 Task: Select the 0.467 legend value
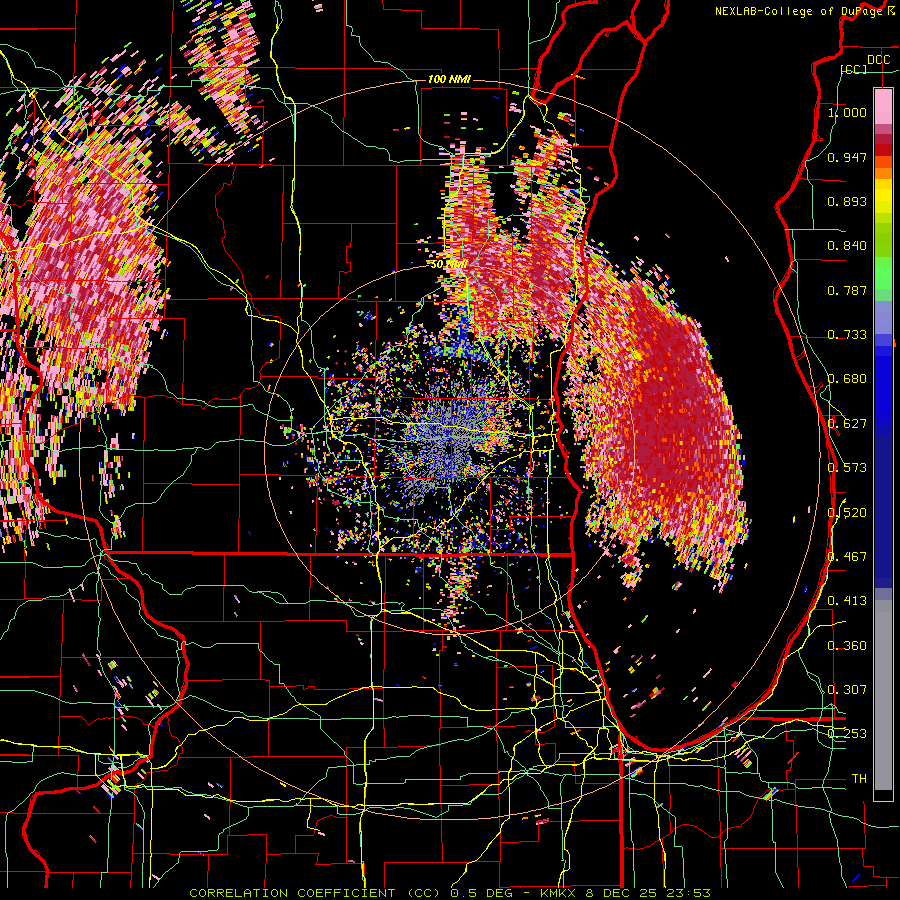847,557
